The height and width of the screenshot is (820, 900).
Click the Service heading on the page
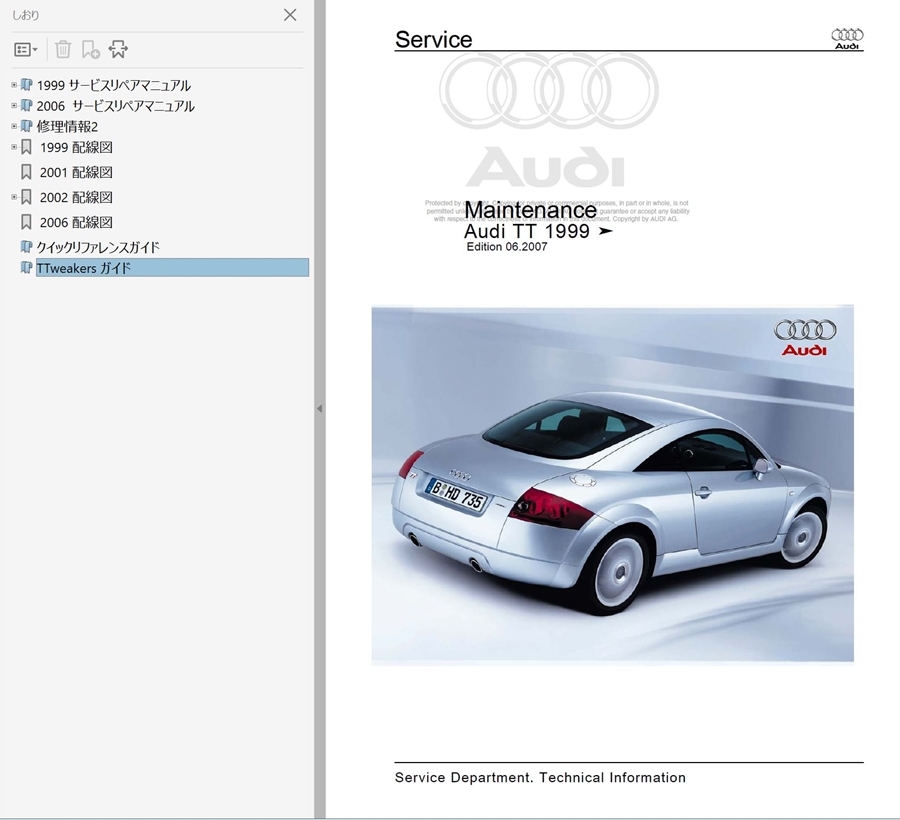point(433,40)
